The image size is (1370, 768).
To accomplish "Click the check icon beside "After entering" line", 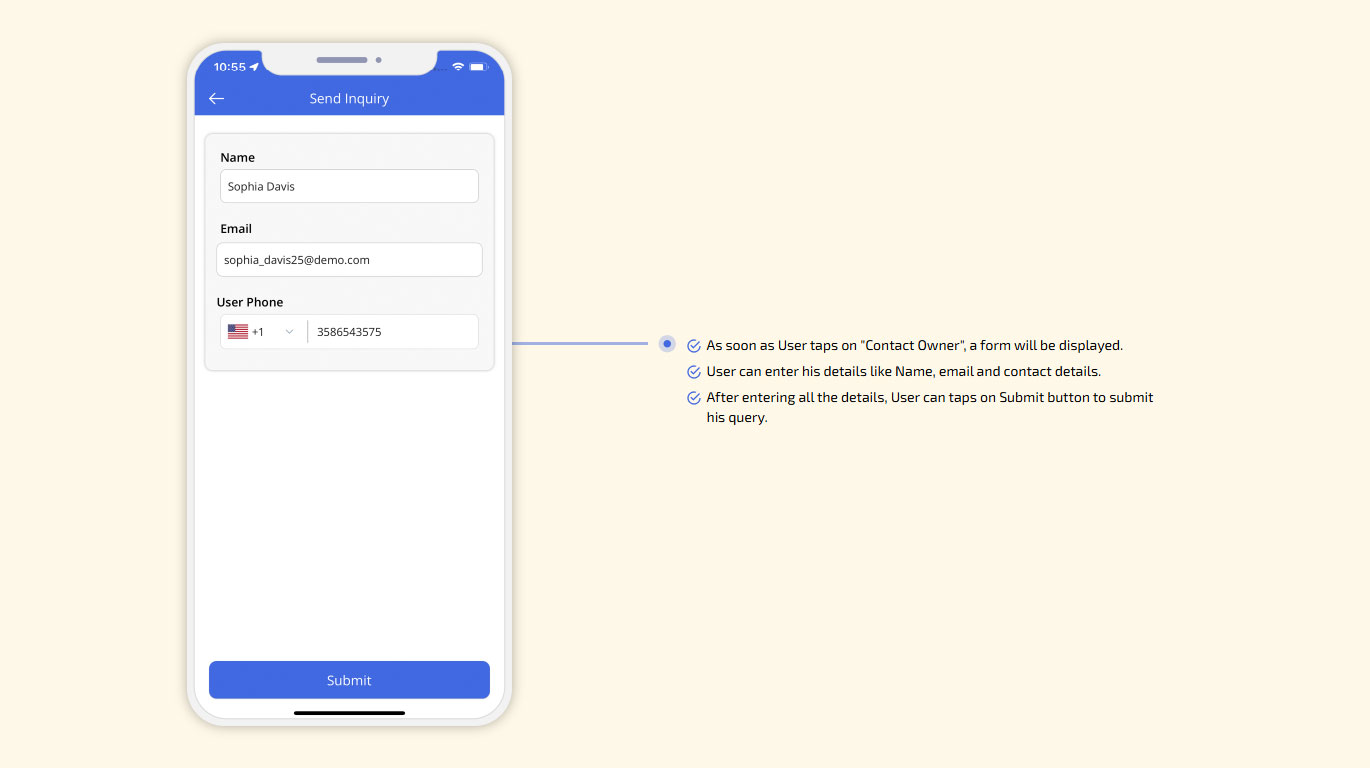I will (x=694, y=398).
